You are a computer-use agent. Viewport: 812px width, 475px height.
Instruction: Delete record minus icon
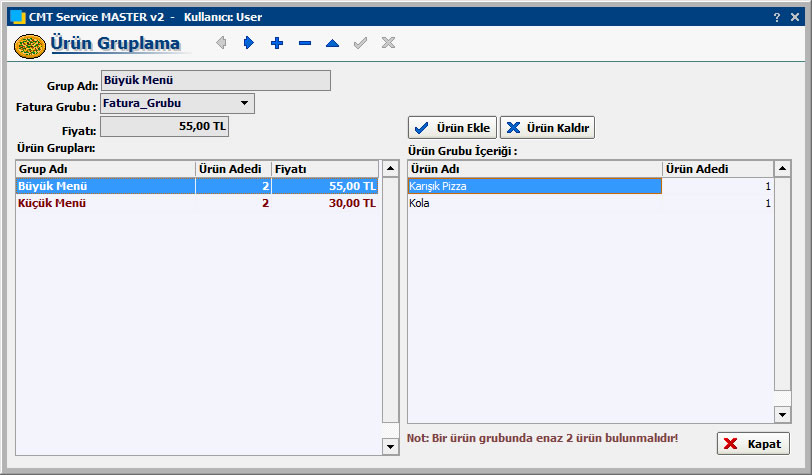pos(305,43)
